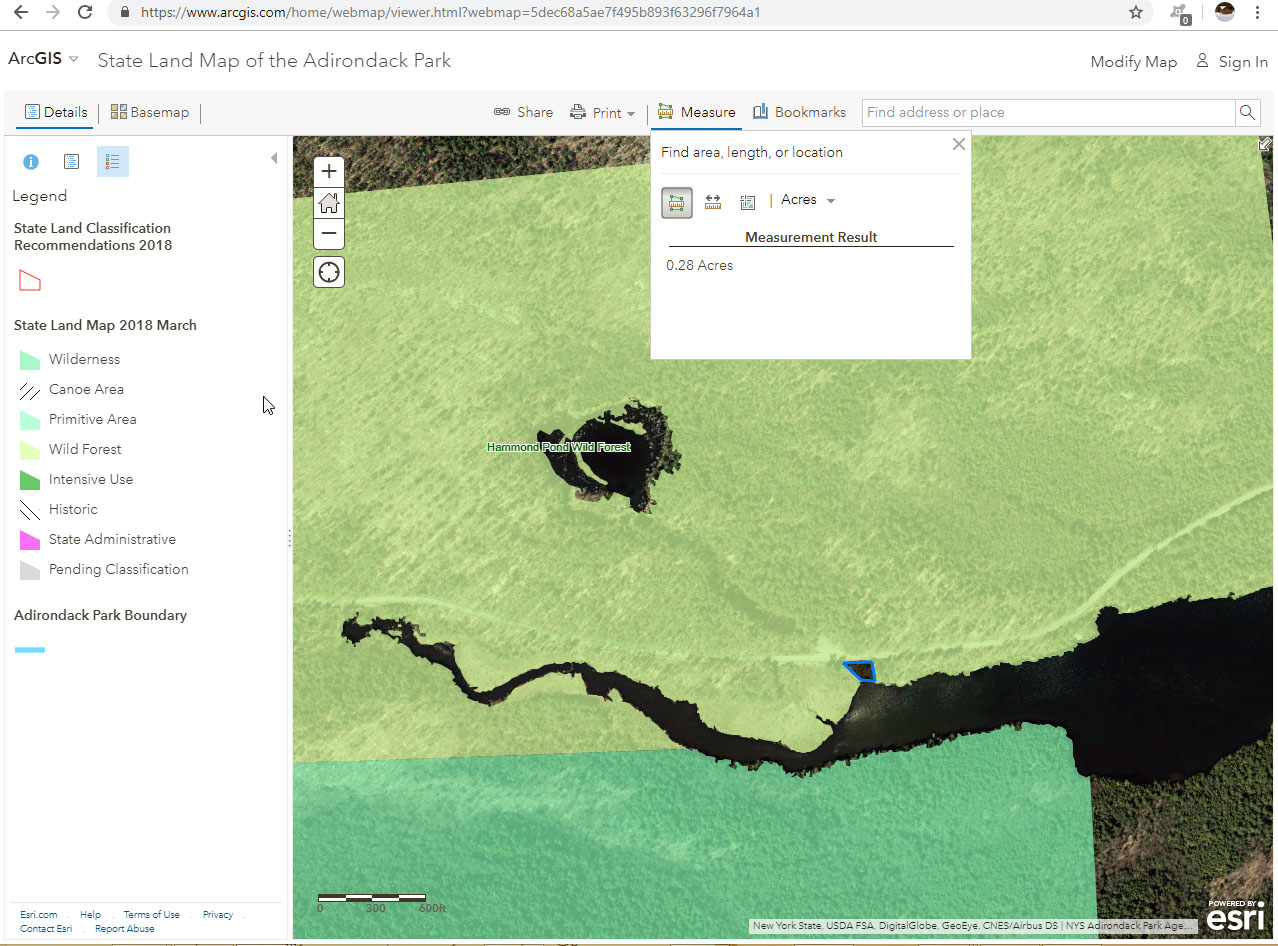Click the Modify Map link
The height and width of the screenshot is (946, 1278).
(x=1133, y=62)
